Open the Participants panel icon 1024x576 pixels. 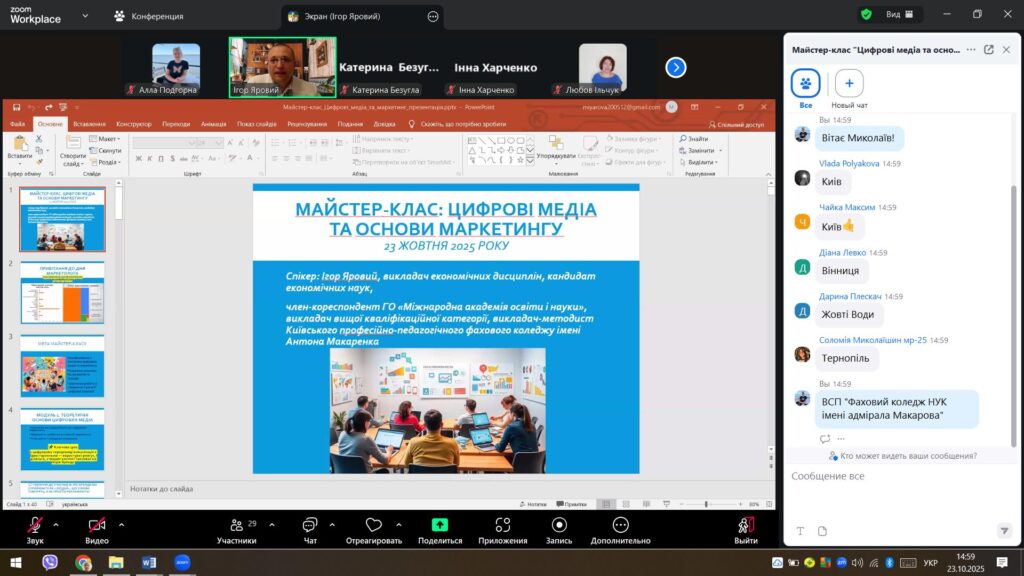[237, 525]
